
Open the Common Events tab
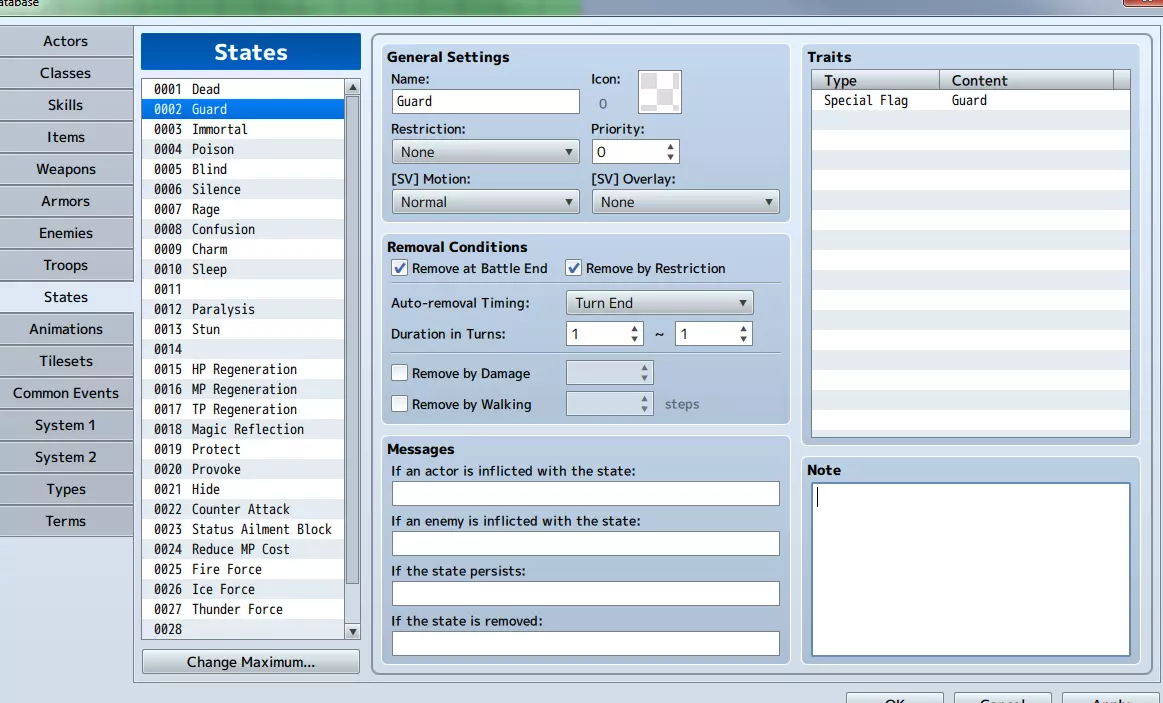point(66,393)
